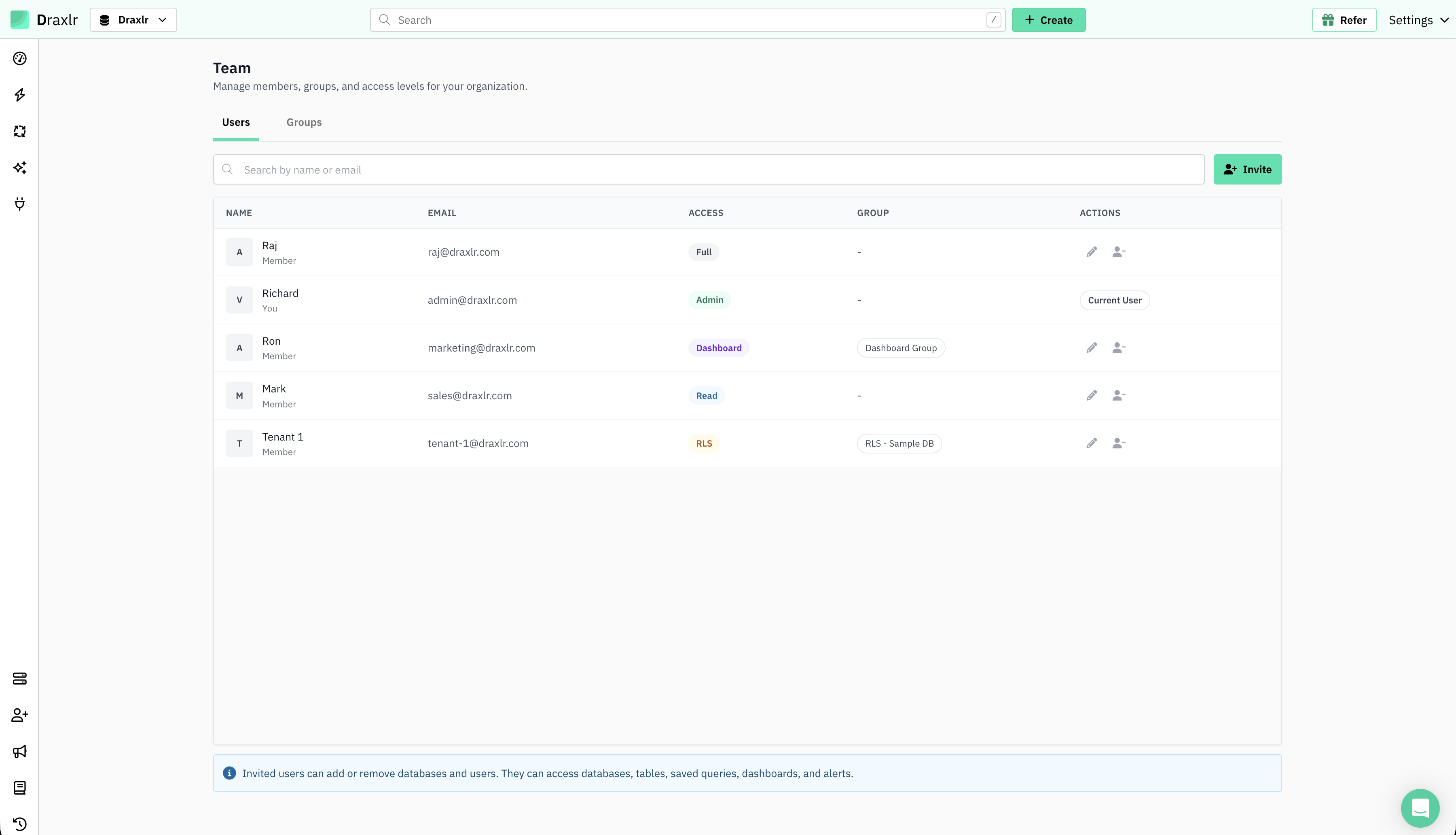Switch to the Users tab
This screenshot has width=1456, height=835.
coord(236,122)
